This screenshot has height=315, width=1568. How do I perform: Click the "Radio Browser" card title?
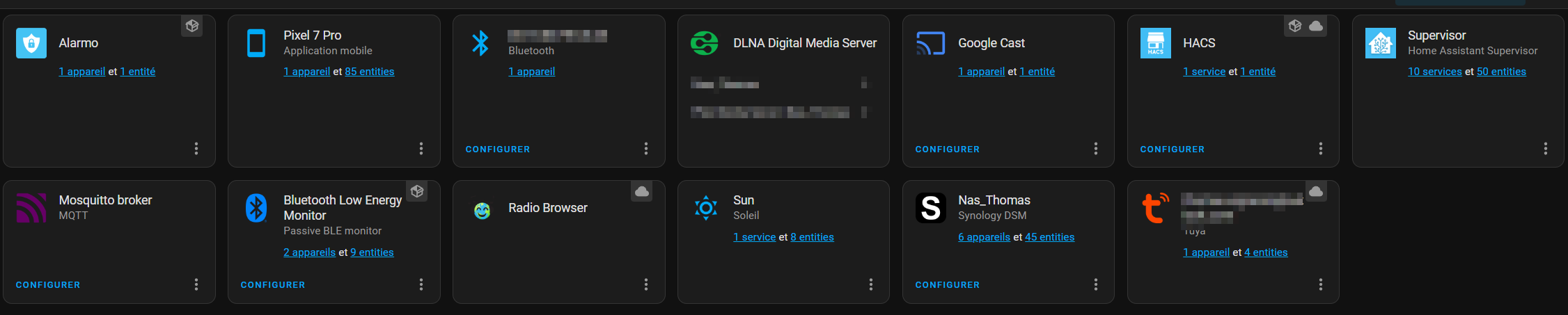coord(548,208)
